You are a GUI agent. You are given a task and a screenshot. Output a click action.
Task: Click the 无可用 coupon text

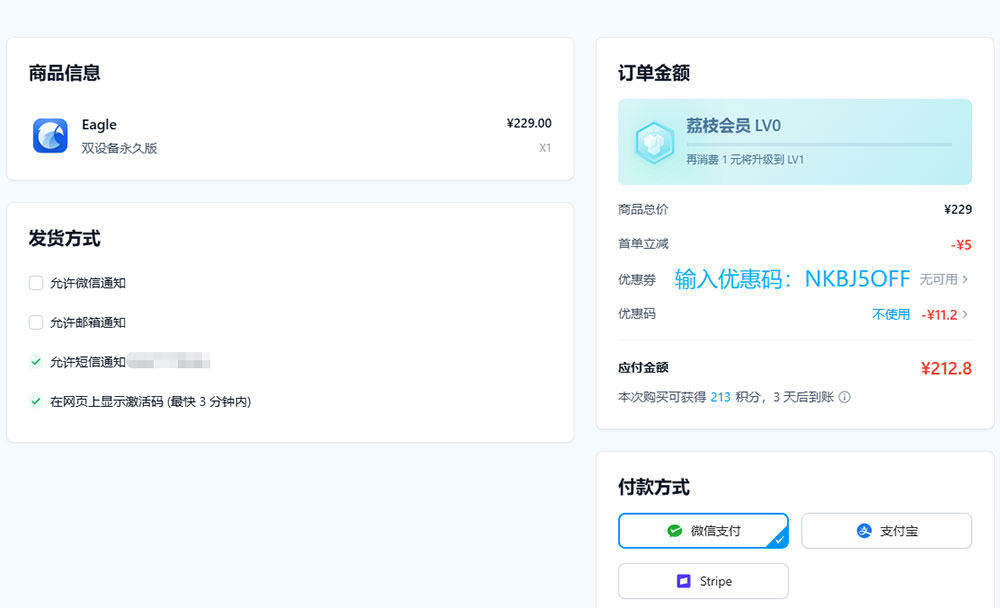coord(938,279)
